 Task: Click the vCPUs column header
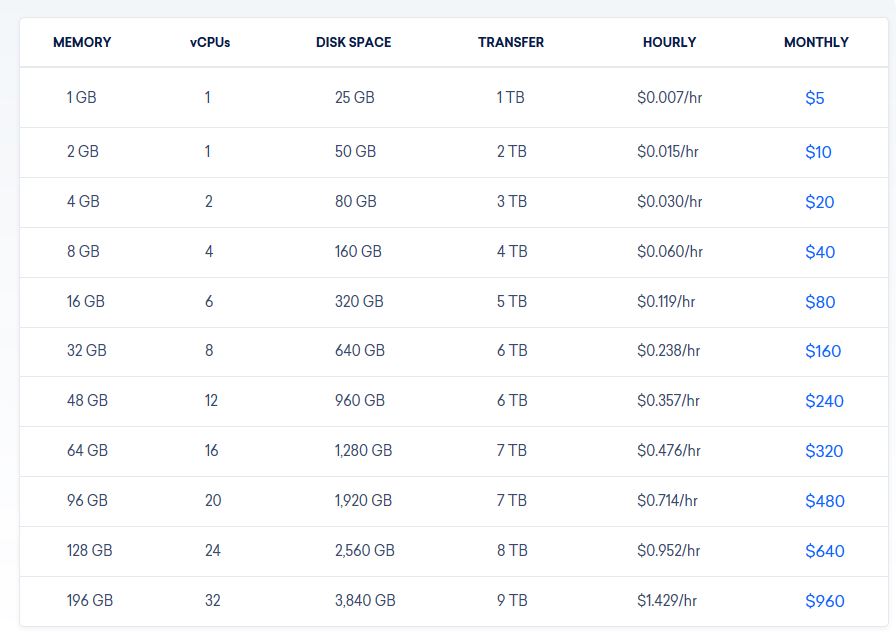point(210,42)
